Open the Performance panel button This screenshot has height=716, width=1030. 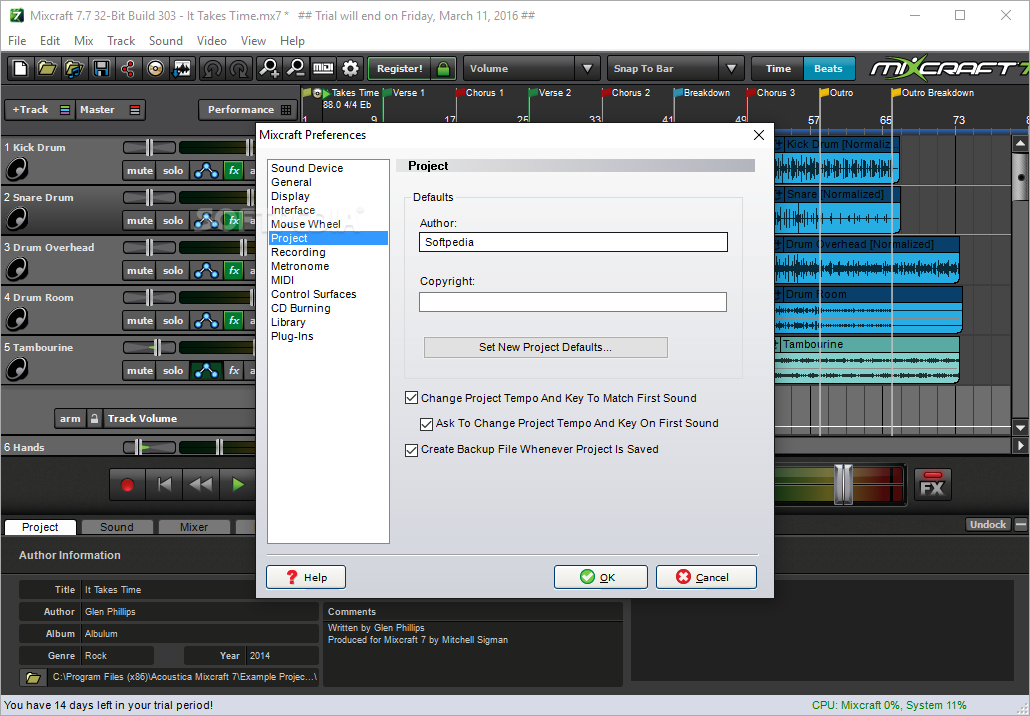pyautogui.click(x=247, y=110)
